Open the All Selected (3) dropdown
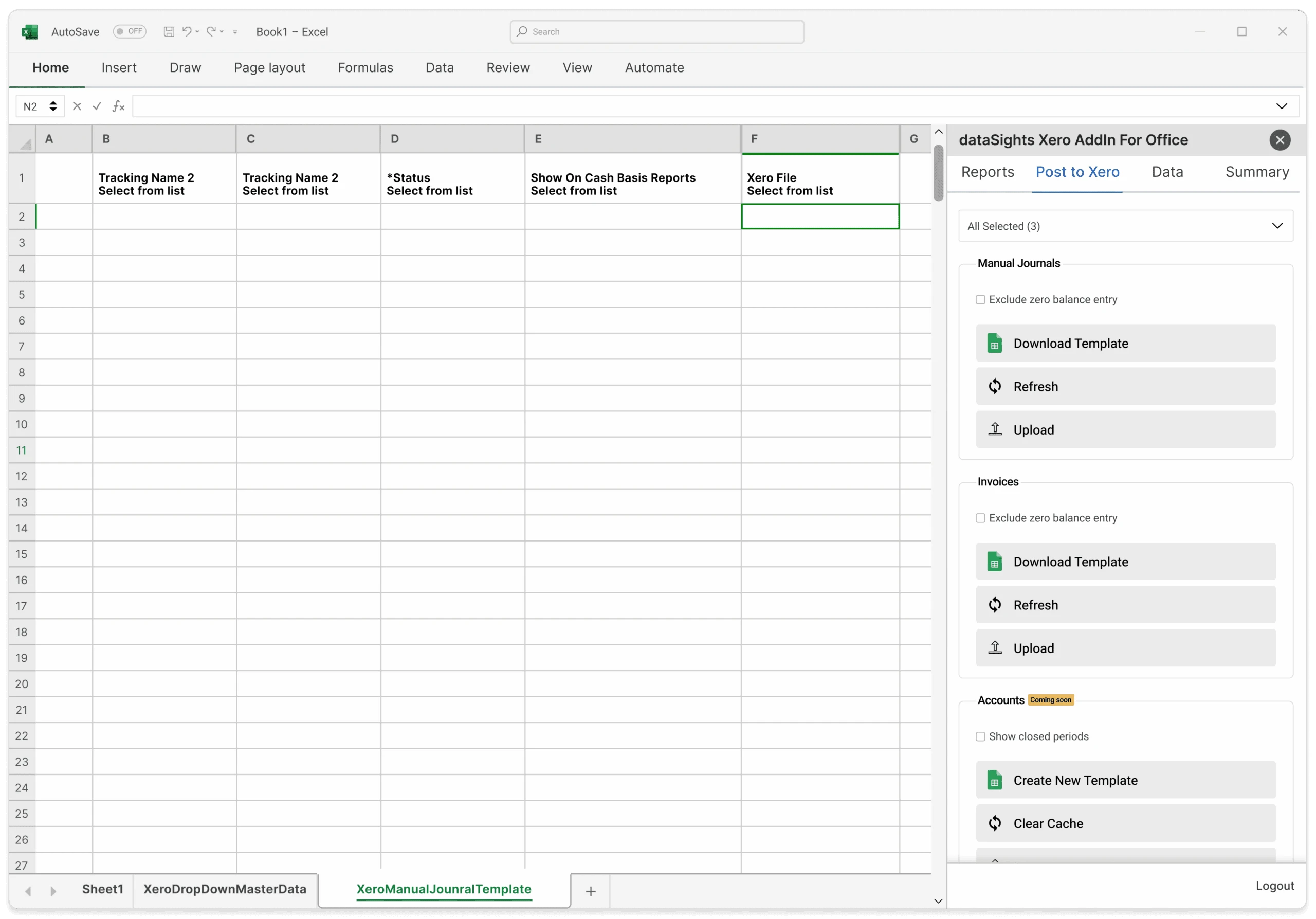Screen dimensions: 1316x919 tap(1126, 226)
